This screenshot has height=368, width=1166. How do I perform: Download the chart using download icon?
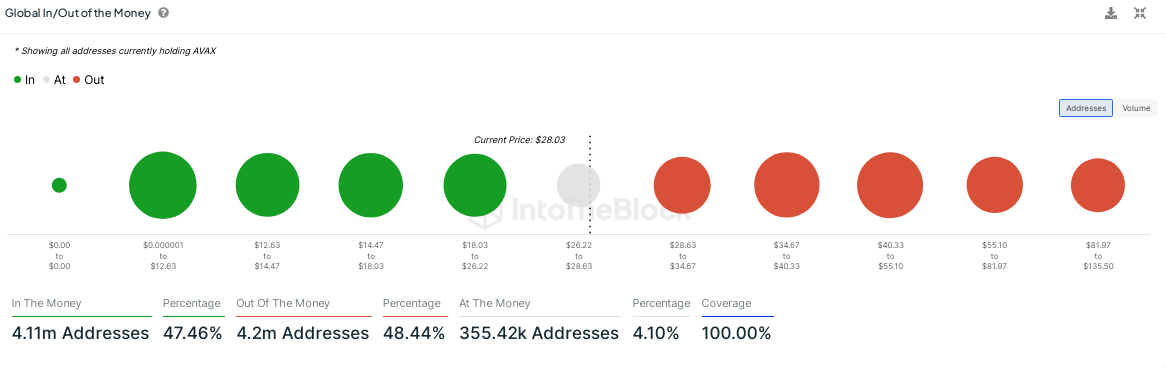click(1111, 13)
